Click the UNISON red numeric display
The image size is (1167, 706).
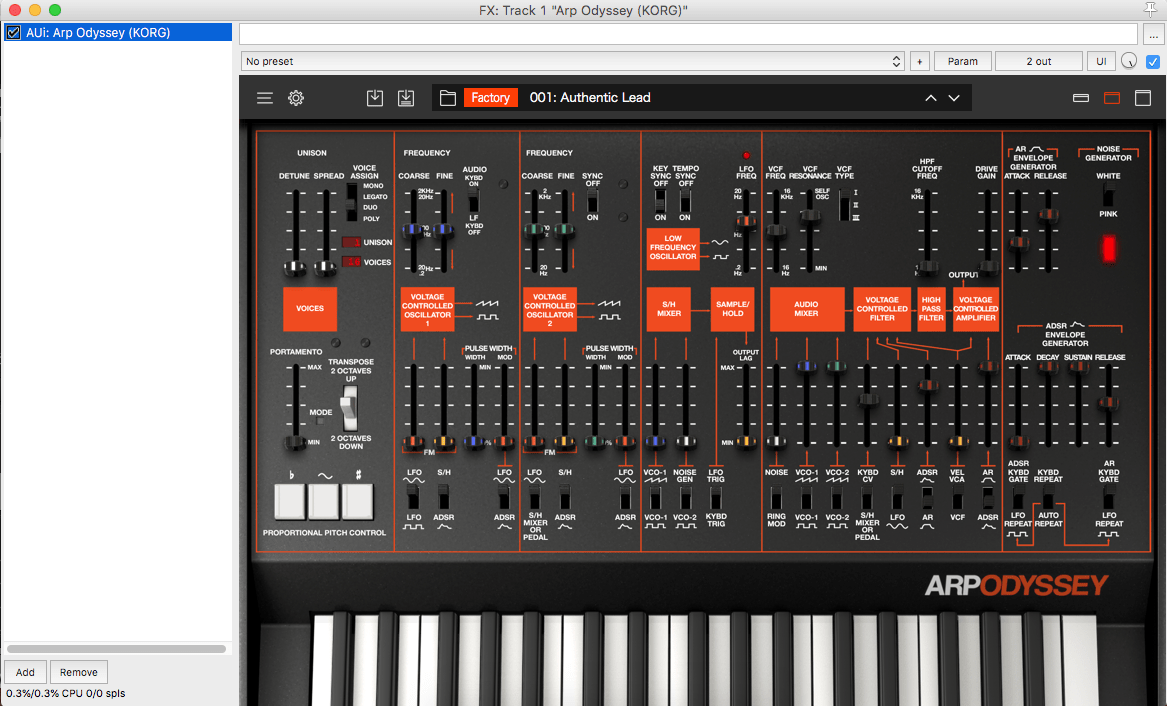(351, 242)
